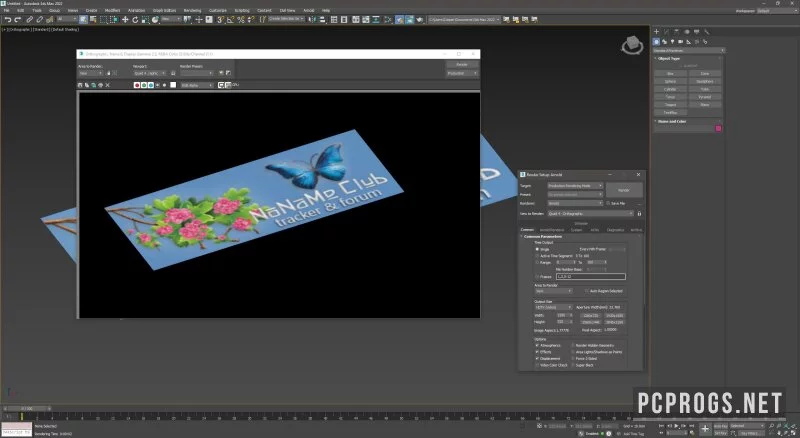Toggle the 3D Snaps icon
This screenshot has height=438, width=800.
coord(220,19)
